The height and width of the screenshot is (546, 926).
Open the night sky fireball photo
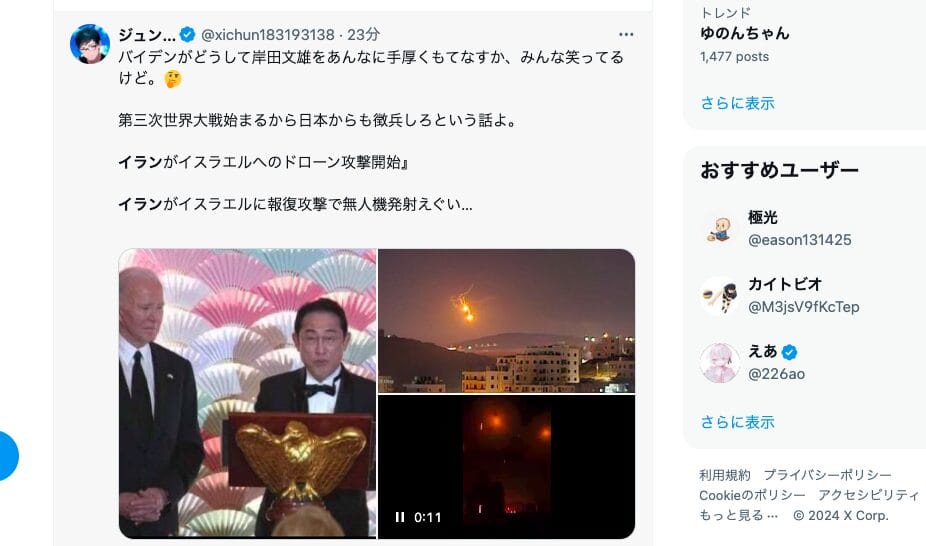tap(506, 321)
